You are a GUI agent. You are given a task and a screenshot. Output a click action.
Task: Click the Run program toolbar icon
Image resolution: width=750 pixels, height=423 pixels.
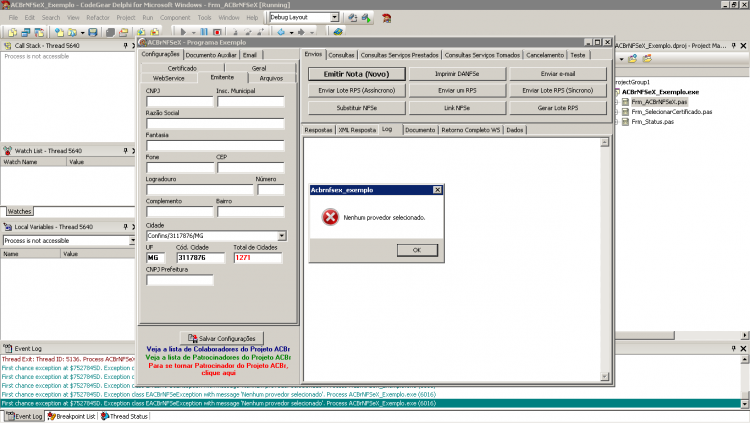click(183, 32)
